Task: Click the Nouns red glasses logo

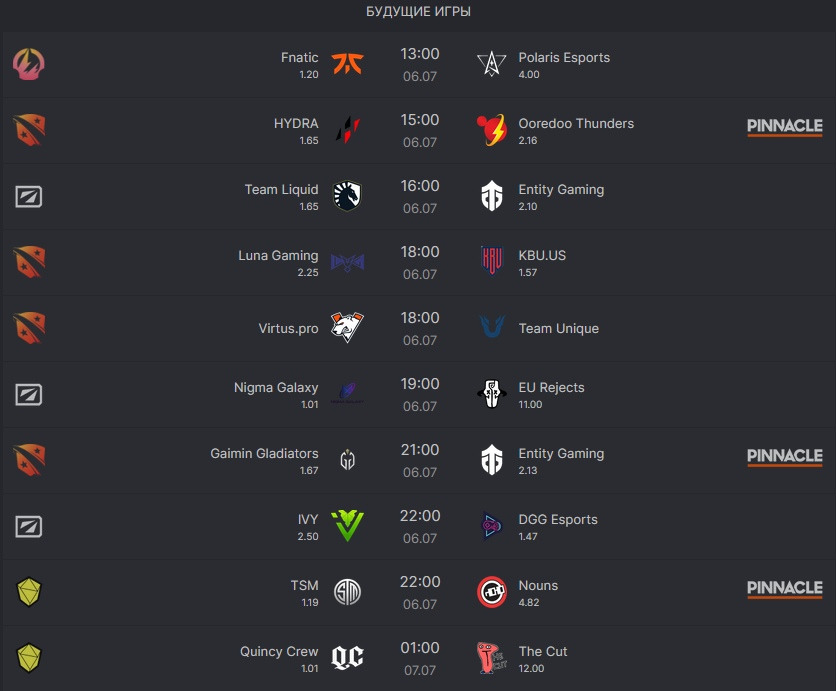Action: click(492, 592)
